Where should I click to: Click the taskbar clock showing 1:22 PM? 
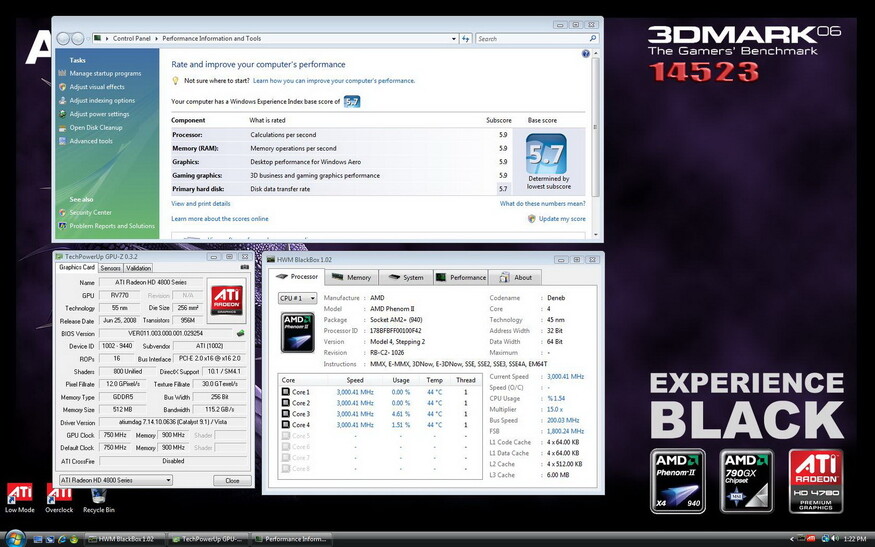coord(855,539)
